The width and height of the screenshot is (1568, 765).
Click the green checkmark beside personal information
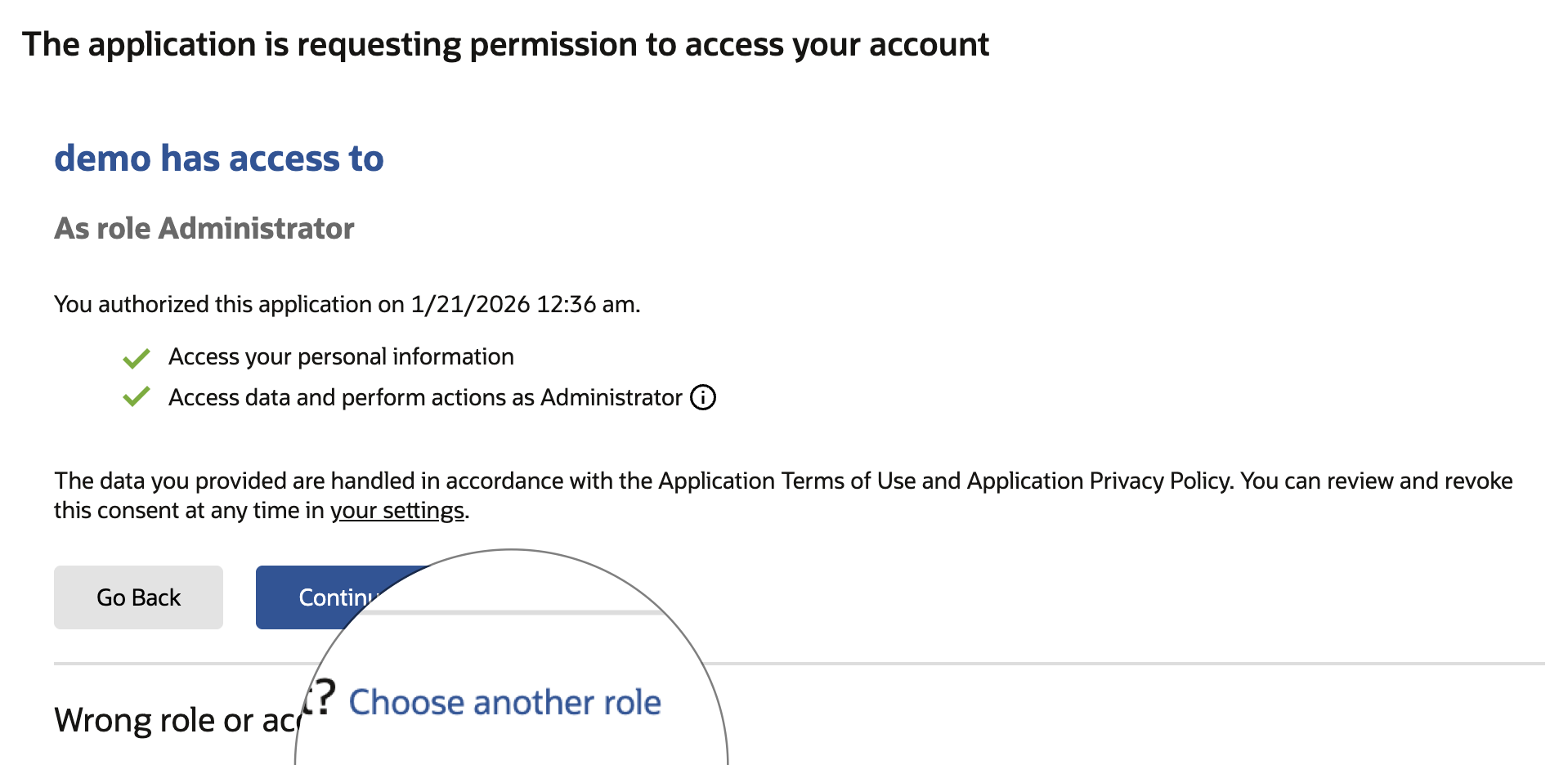[x=137, y=356]
